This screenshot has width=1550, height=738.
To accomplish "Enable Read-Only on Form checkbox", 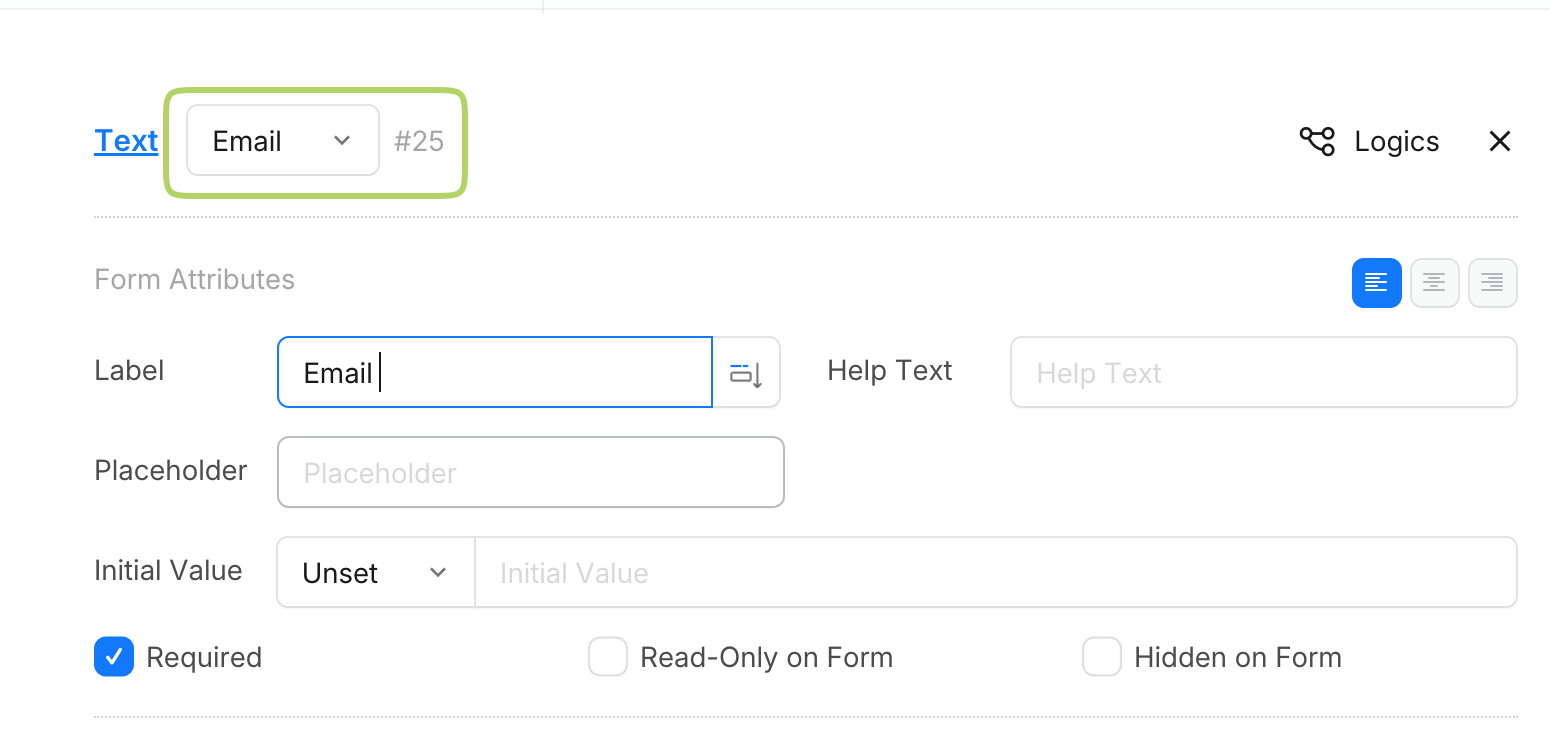I will (607, 657).
